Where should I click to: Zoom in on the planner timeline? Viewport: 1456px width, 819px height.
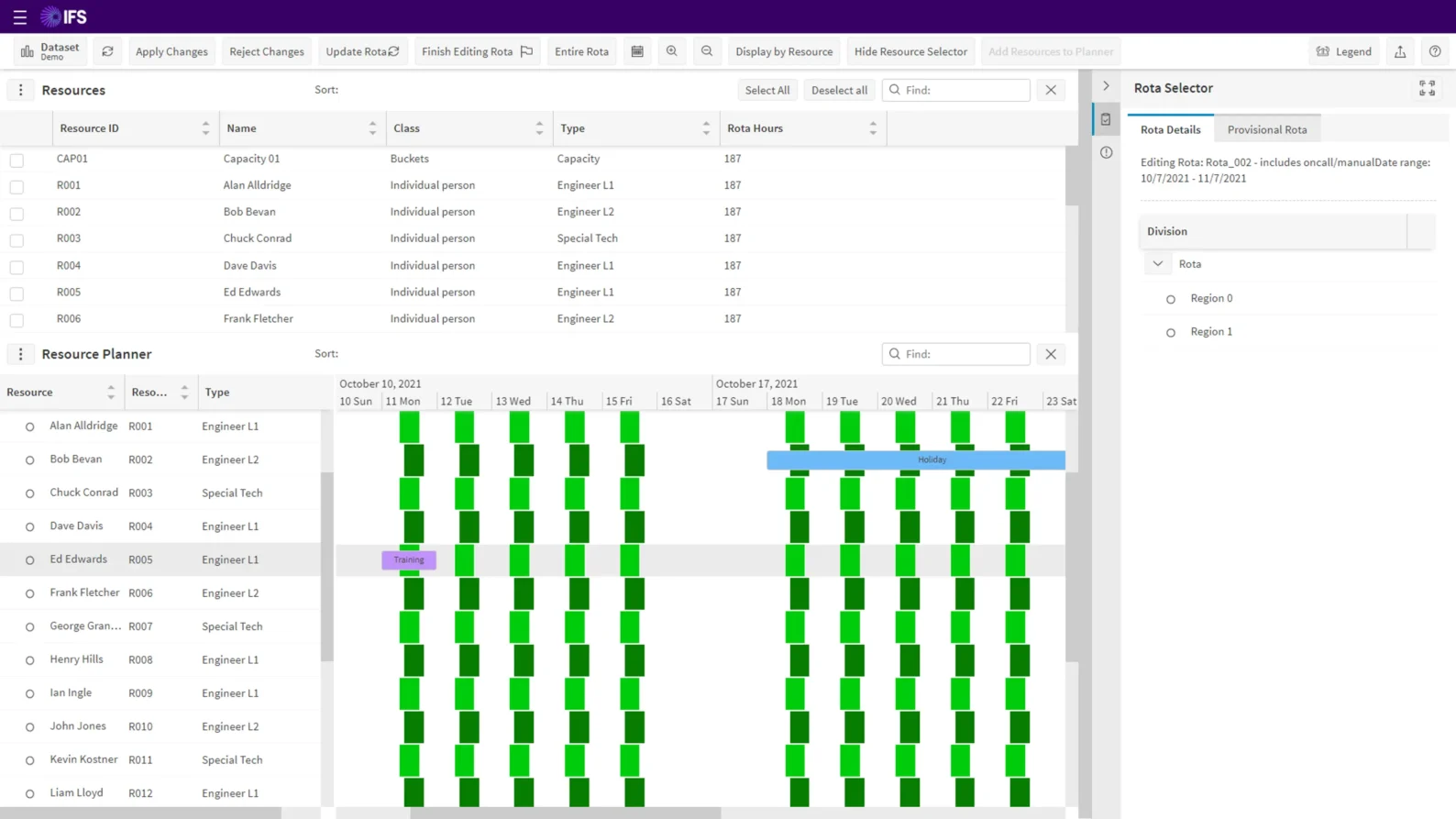click(x=672, y=51)
